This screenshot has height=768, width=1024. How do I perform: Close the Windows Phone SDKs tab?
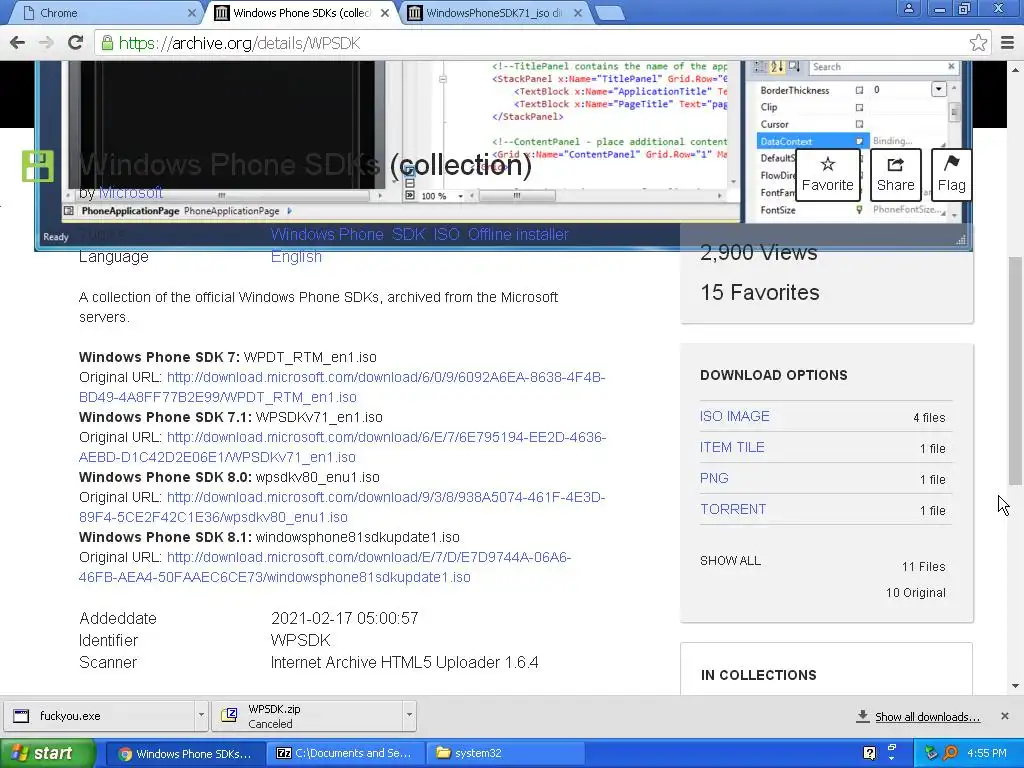point(385,13)
